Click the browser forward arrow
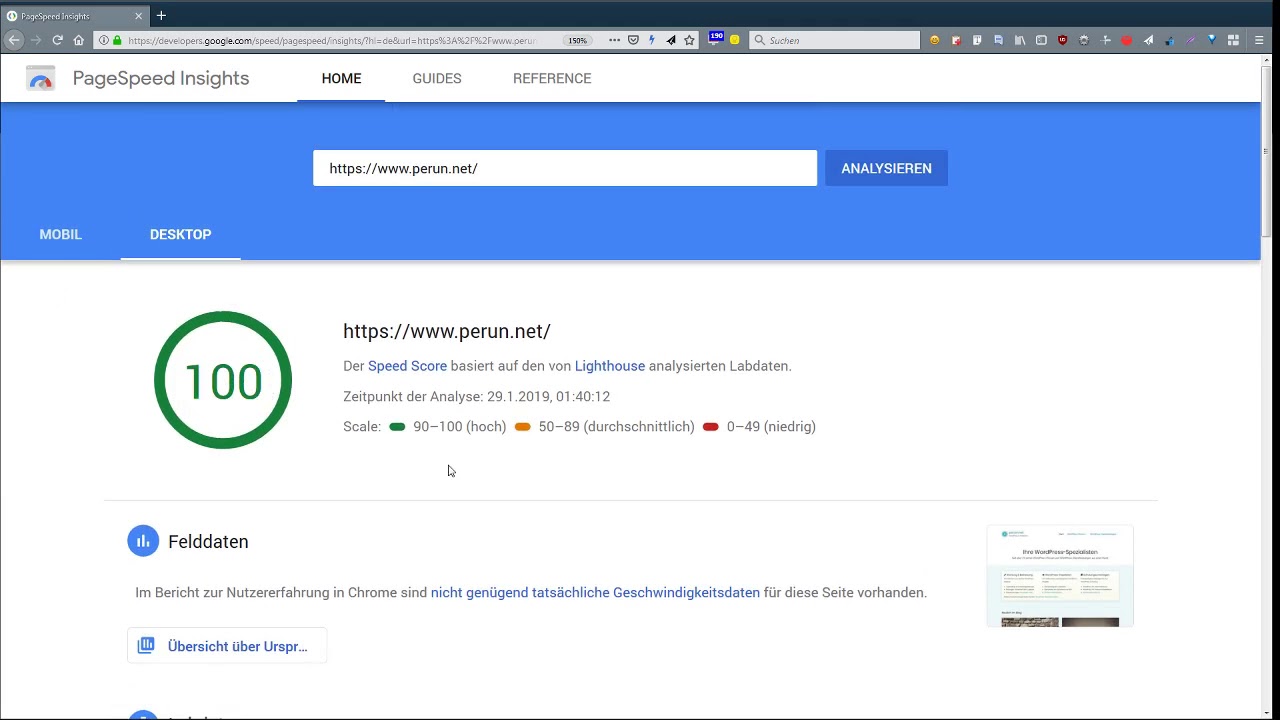The width and height of the screenshot is (1280, 720). click(36, 40)
